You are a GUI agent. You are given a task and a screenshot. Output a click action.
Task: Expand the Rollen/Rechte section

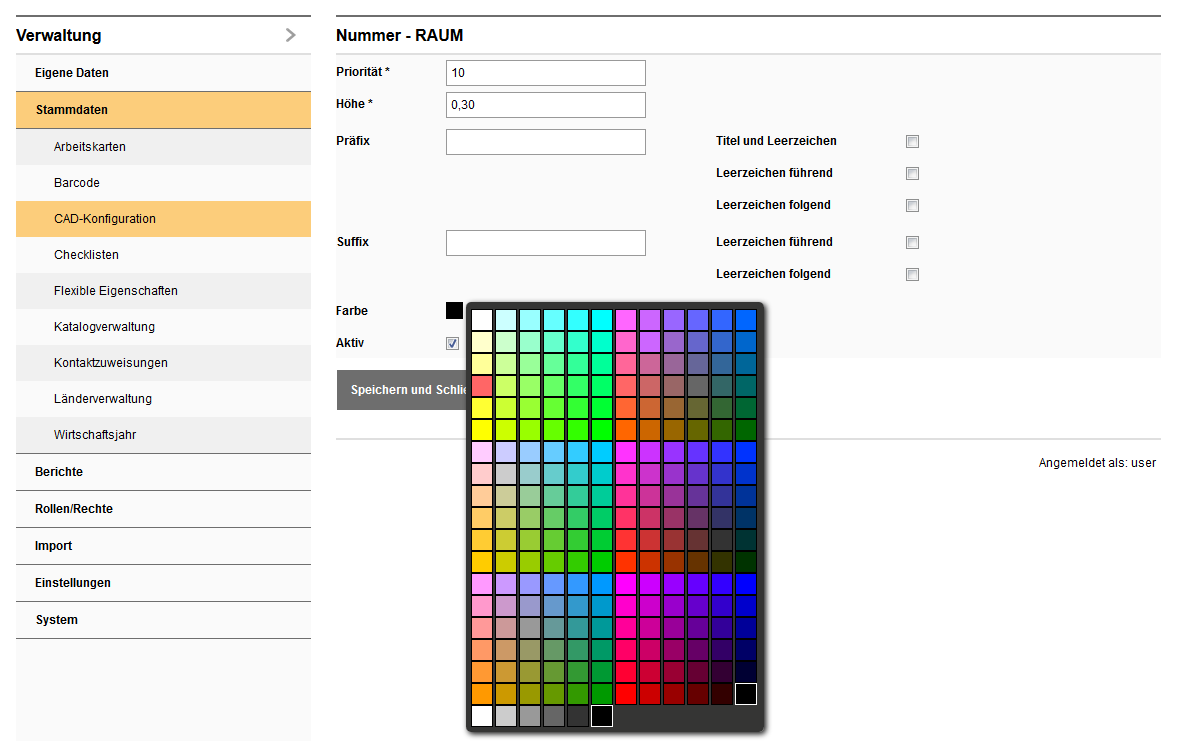pos(74,509)
